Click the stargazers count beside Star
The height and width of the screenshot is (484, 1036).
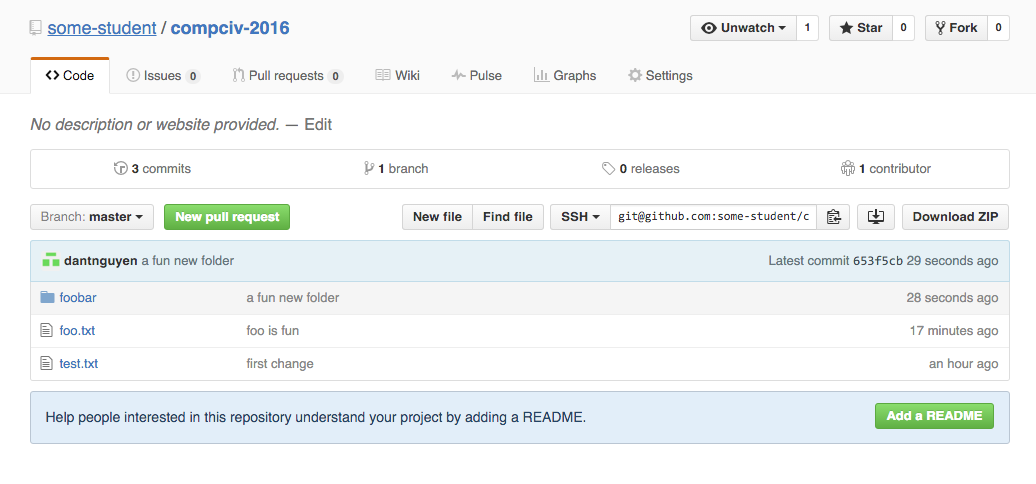[x=903, y=28]
